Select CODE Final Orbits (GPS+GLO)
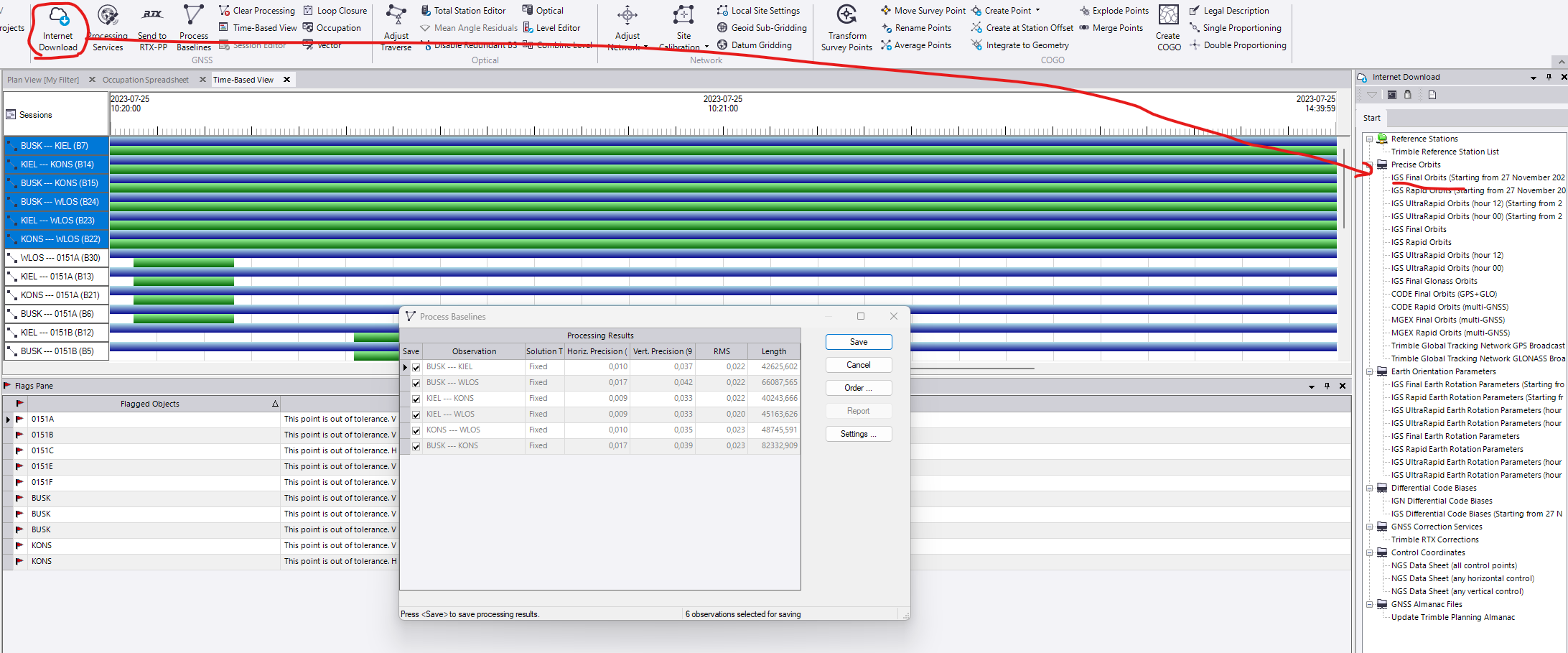 point(1444,294)
